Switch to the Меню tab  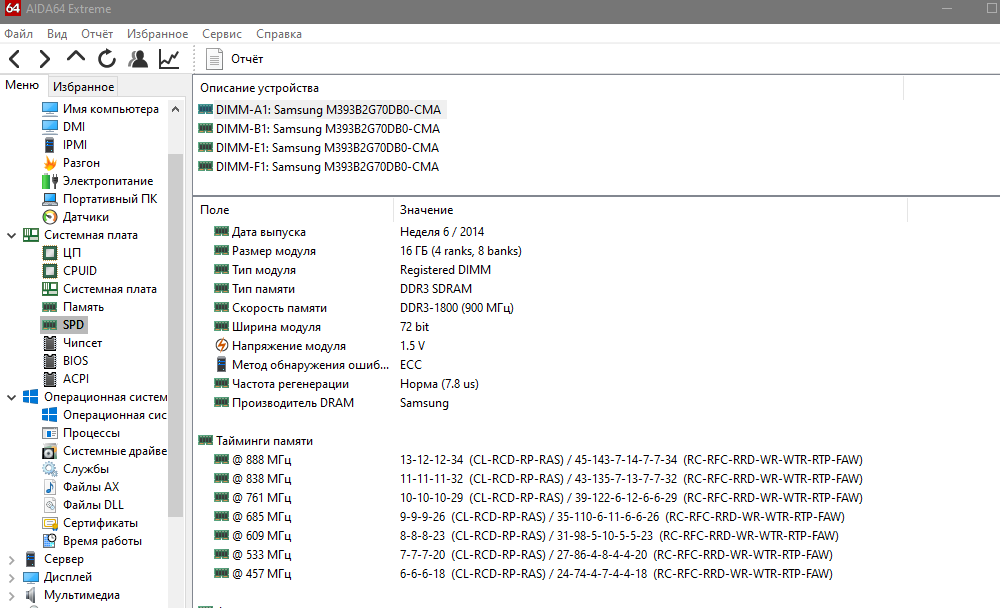(x=22, y=85)
